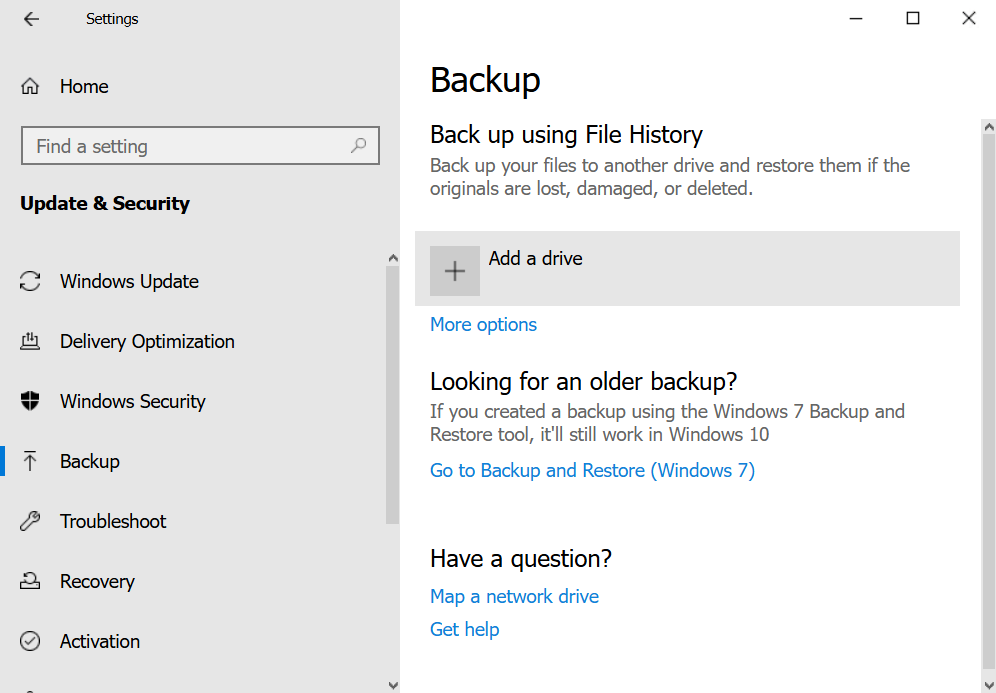Image resolution: width=996 pixels, height=693 pixels.
Task: Click the sidebar scrollbar down arrow
Action: pyautogui.click(x=392, y=684)
